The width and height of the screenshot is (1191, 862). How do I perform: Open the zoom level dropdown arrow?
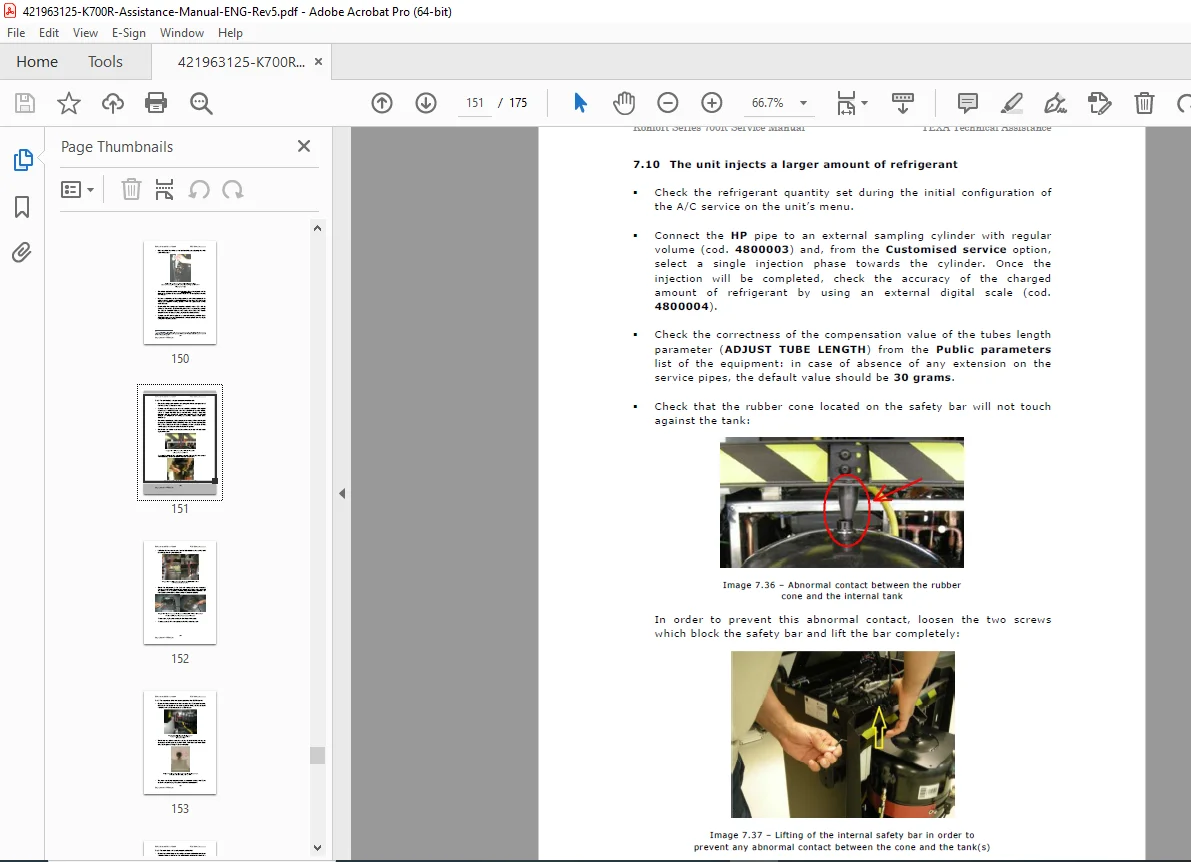804,103
